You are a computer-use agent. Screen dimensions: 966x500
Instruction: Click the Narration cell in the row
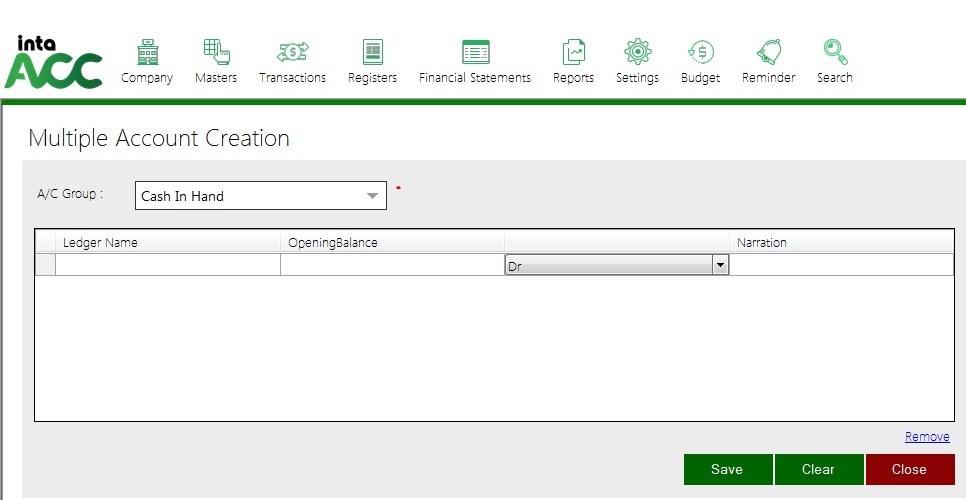click(840, 265)
